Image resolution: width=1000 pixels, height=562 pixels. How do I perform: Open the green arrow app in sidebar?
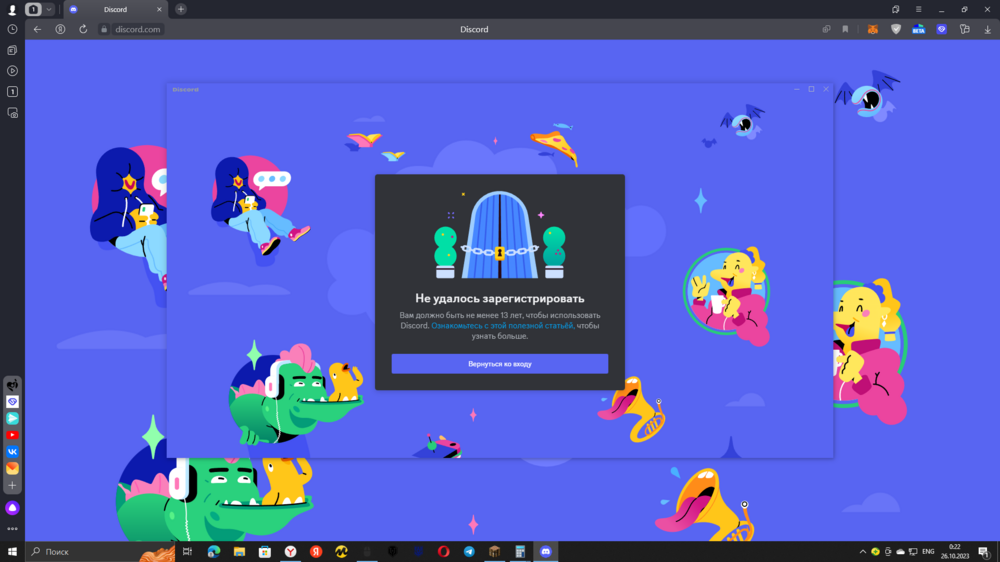coord(12,418)
